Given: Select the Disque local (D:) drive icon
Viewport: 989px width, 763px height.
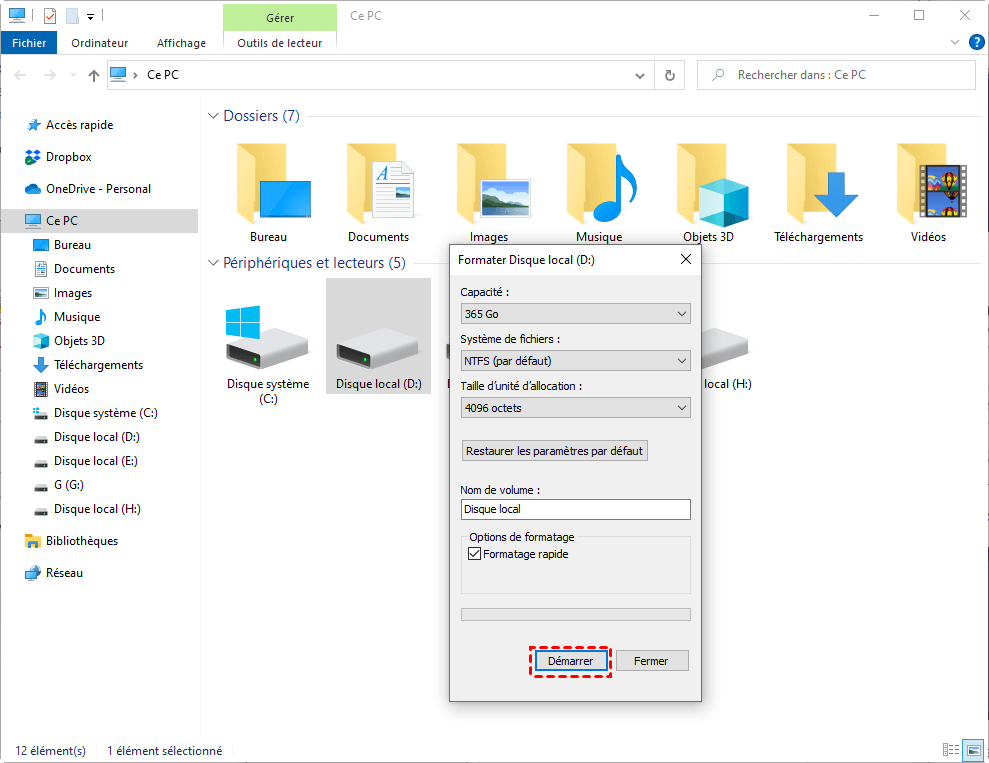Looking at the screenshot, I should pyautogui.click(x=378, y=349).
